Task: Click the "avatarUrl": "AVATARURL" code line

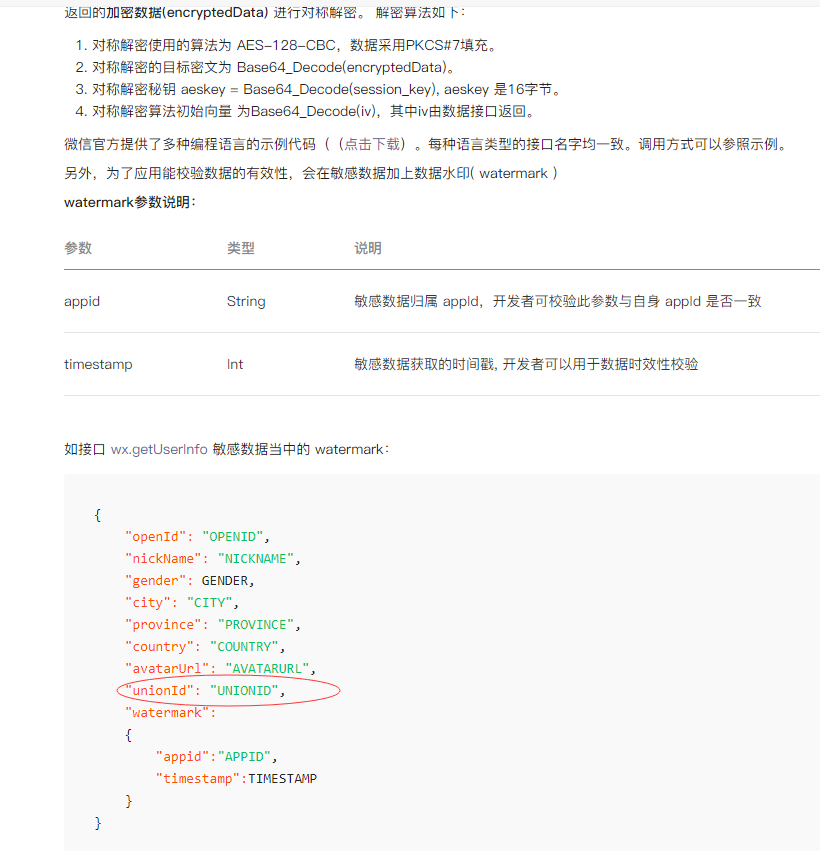Action: pyautogui.click(x=220, y=669)
